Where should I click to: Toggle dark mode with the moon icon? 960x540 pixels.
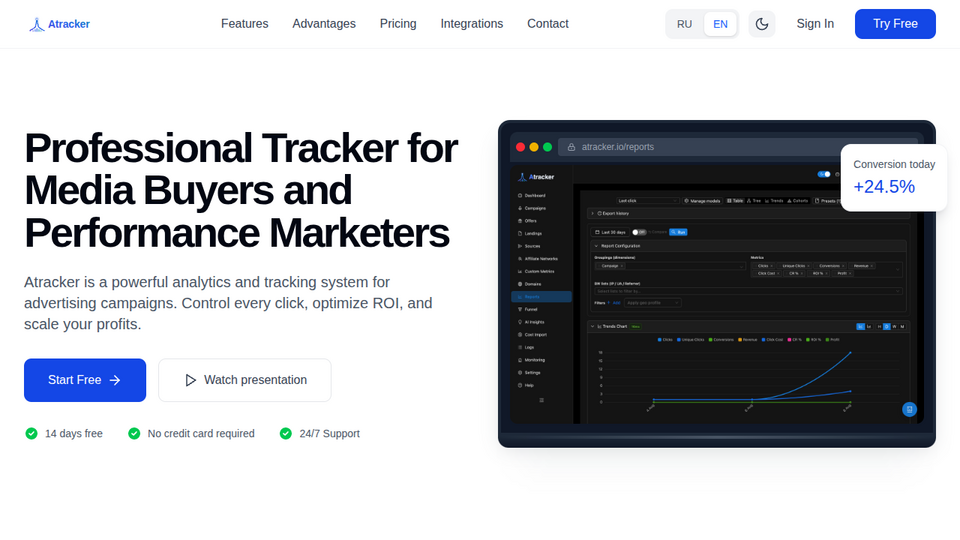[762, 24]
